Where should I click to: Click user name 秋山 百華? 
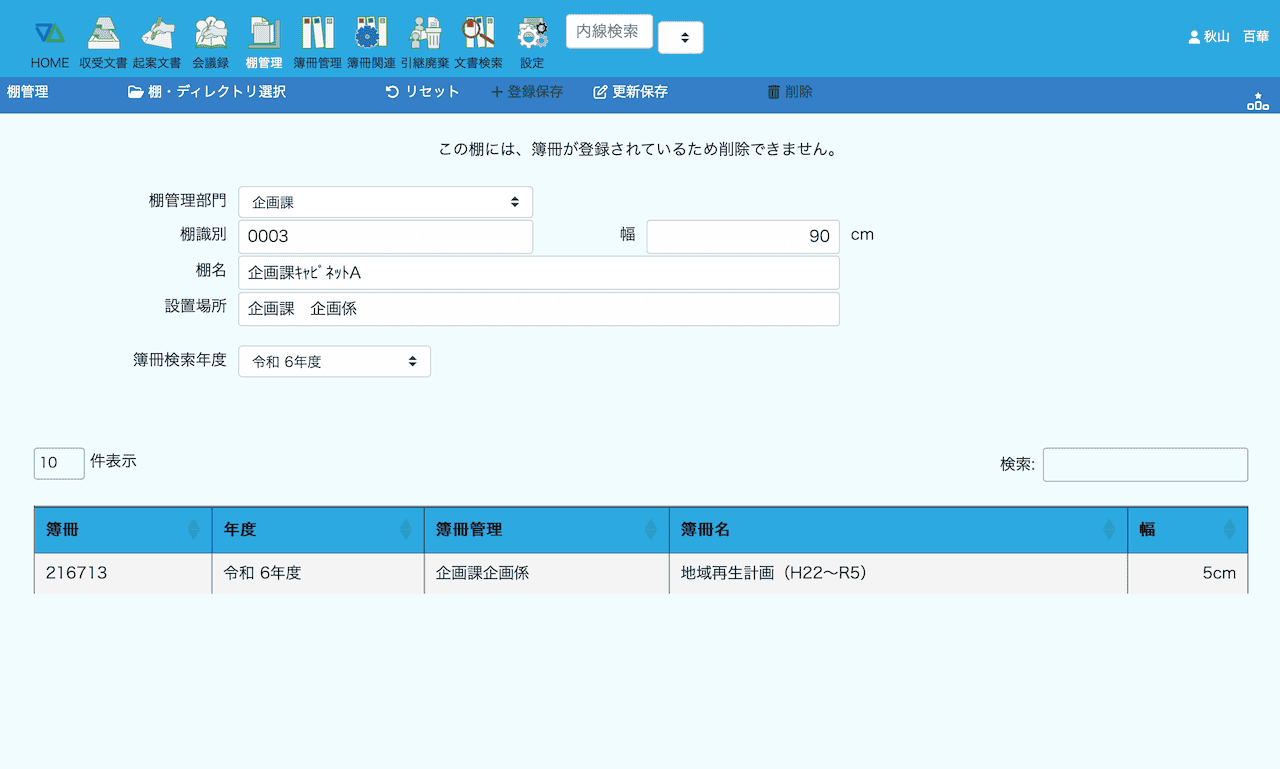[x=1228, y=37]
